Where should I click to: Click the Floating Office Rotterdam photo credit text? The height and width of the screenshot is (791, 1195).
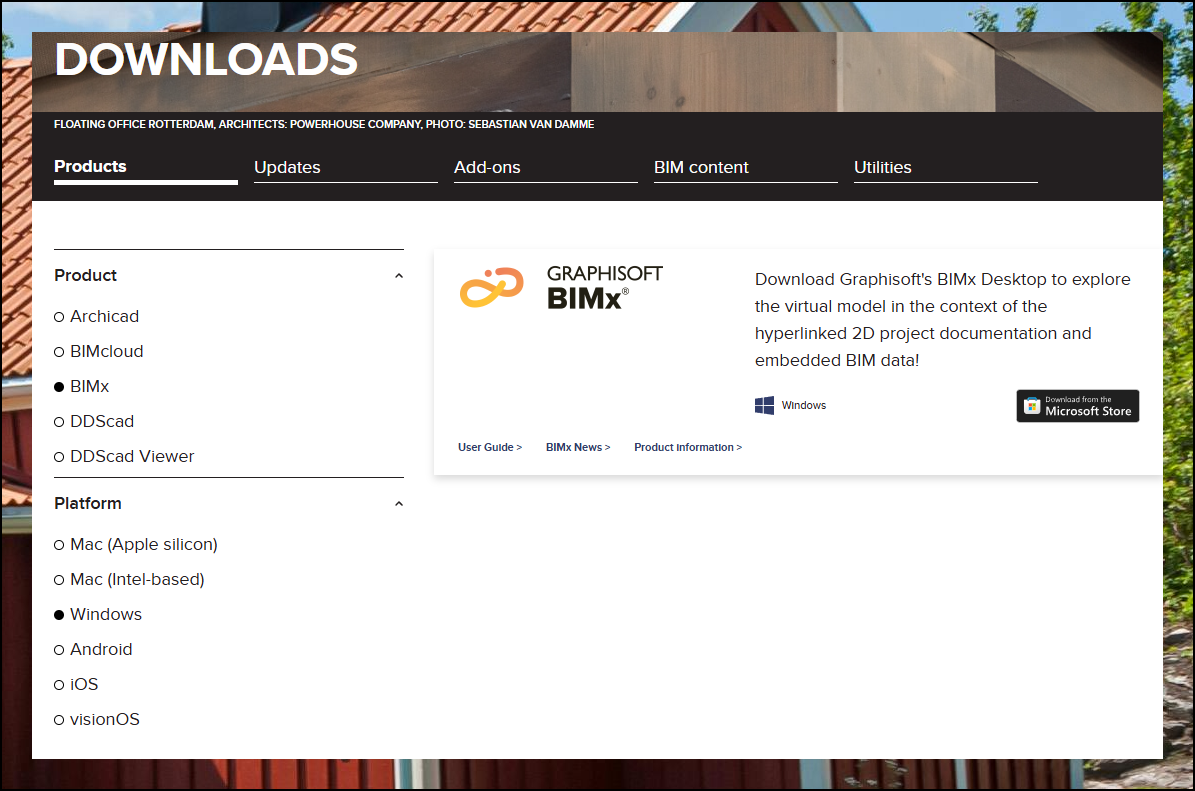324,124
